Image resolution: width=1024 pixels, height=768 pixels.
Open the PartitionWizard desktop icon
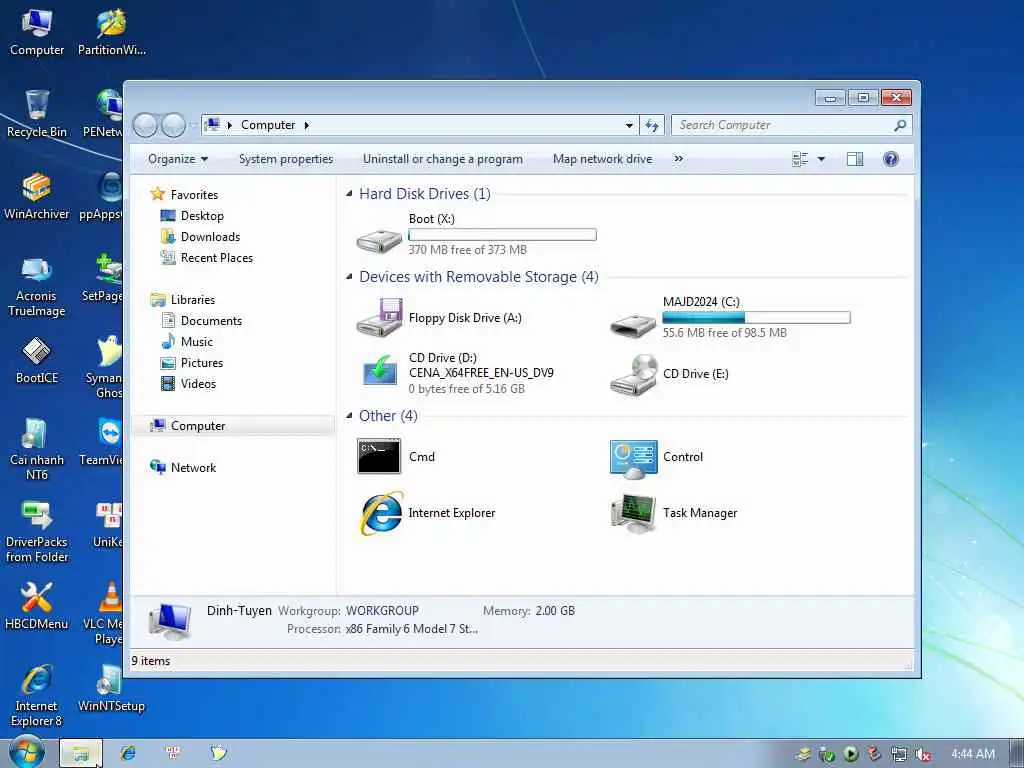click(112, 34)
